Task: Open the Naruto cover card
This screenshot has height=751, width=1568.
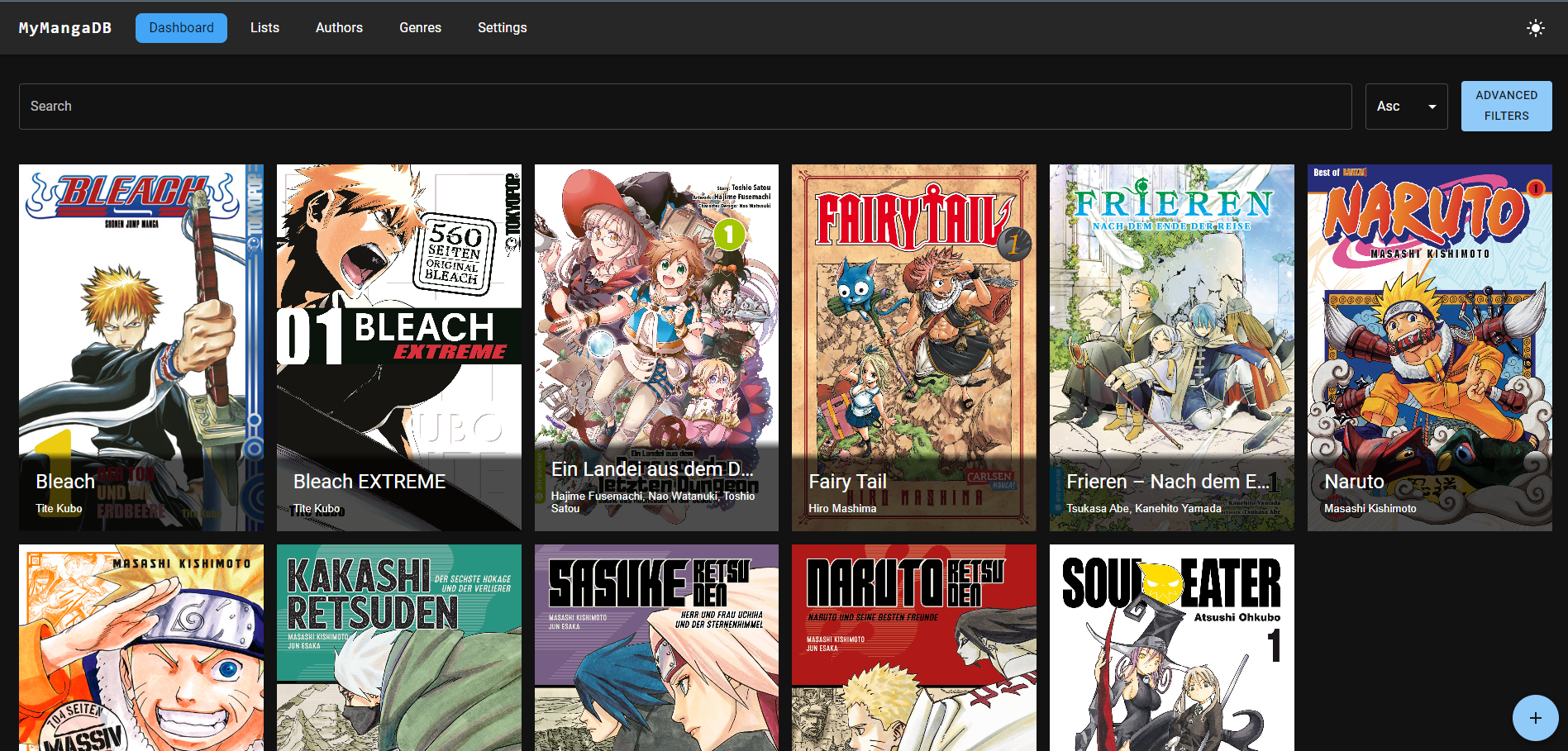Action: click(x=1430, y=348)
